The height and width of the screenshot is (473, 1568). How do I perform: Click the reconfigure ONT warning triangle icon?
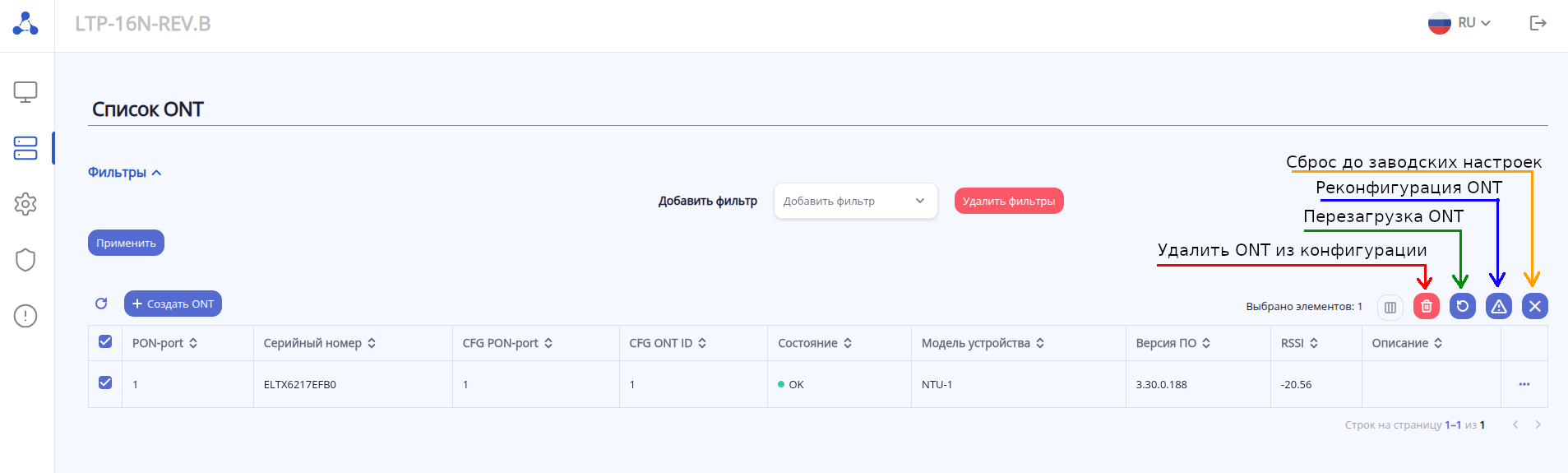tap(1498, 306)
